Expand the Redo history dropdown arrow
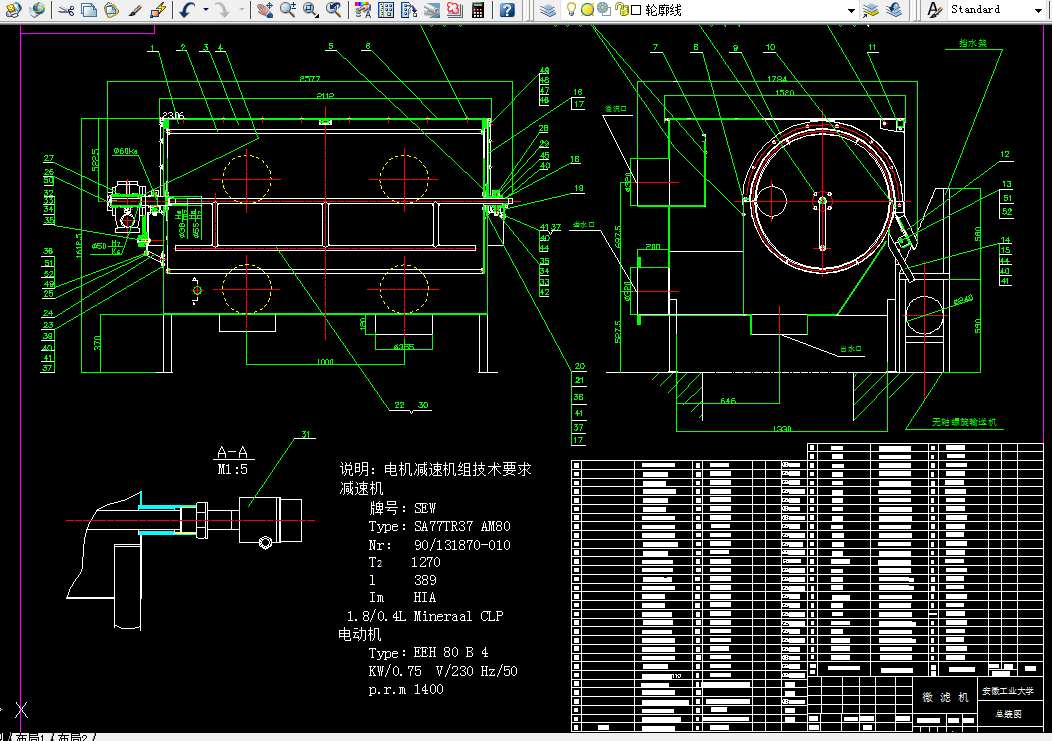 242,9
